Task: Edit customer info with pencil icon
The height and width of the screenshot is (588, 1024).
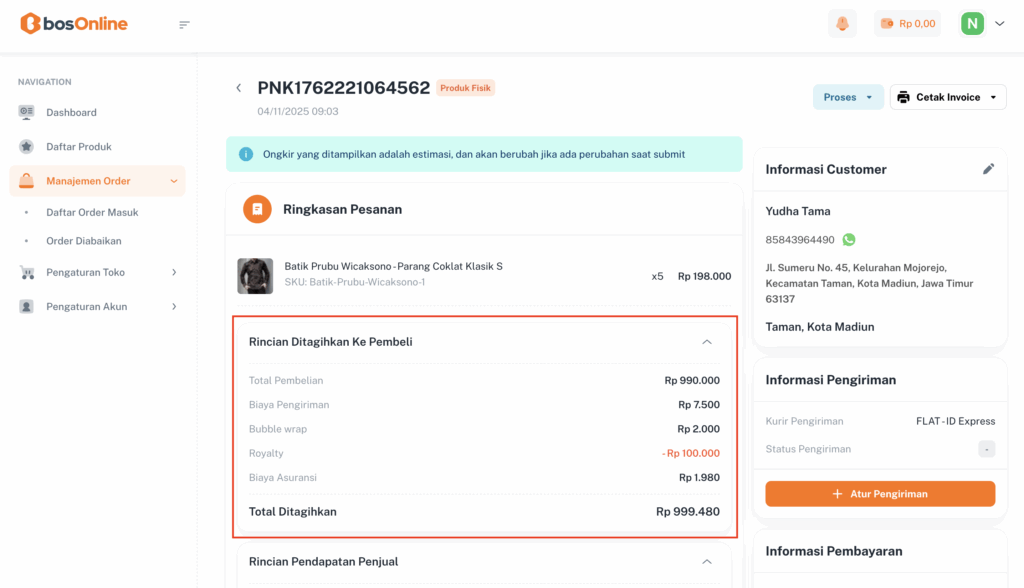Action: click(988, 169)
